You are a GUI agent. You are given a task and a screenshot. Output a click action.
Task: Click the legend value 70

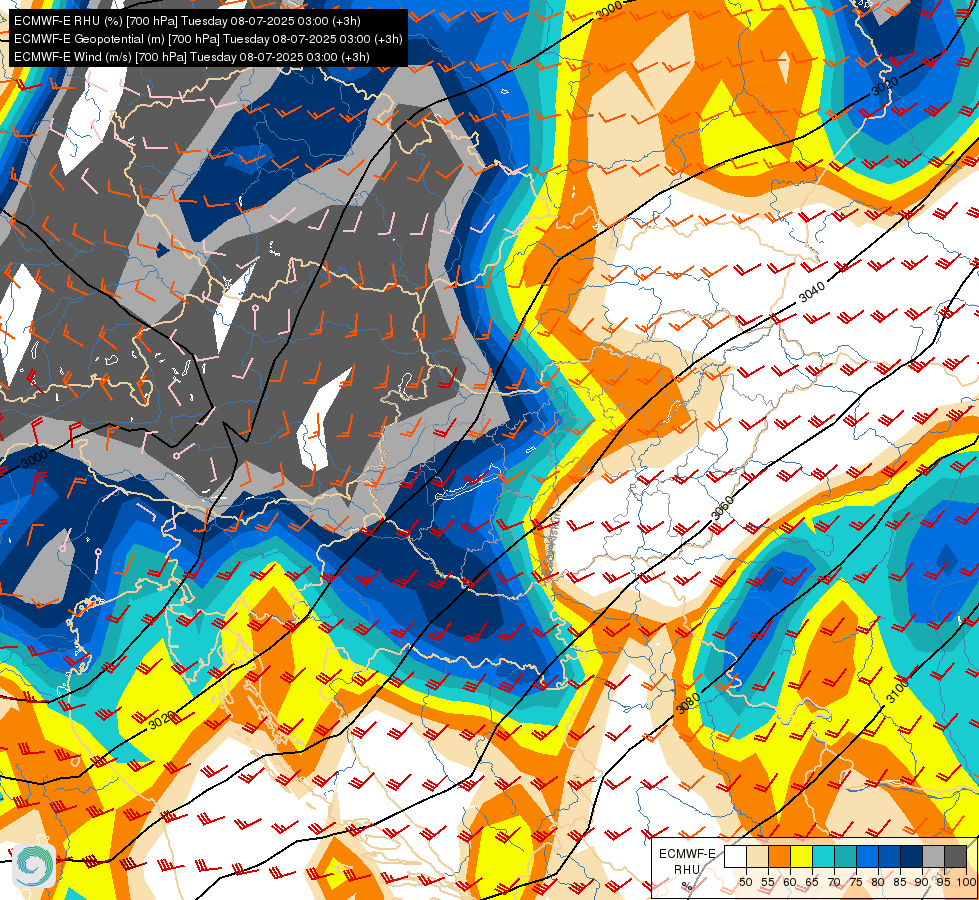[834, 882]
